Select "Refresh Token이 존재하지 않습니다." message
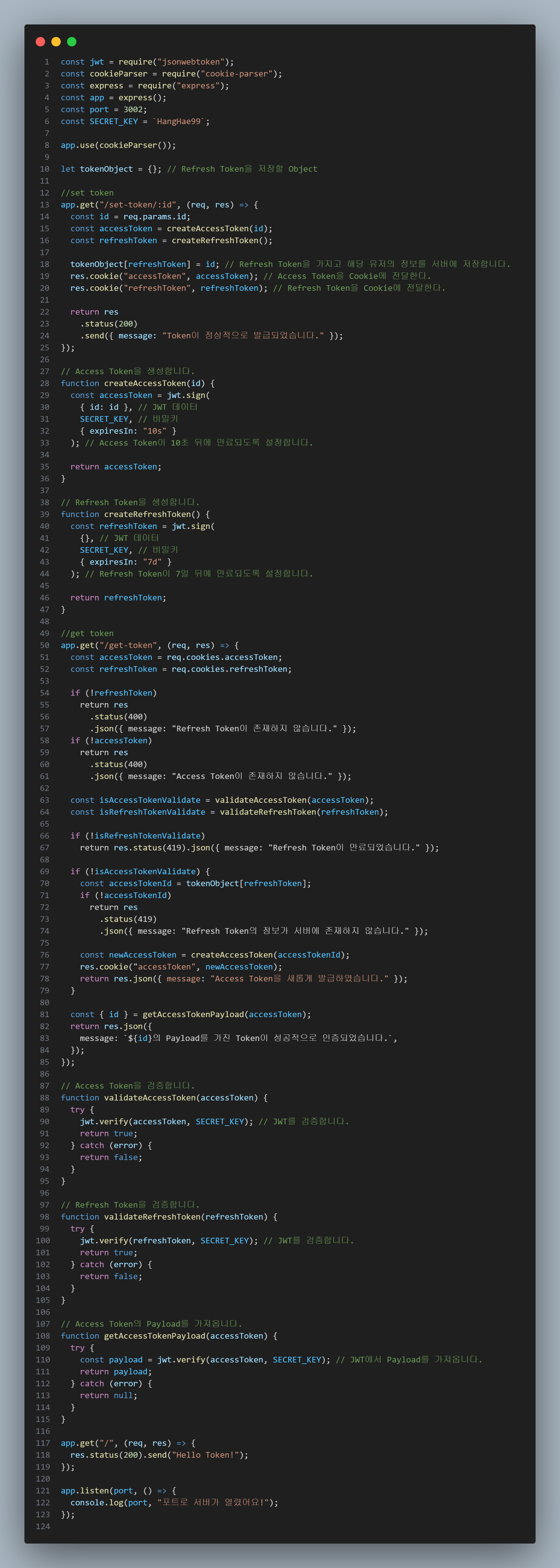This screenshot has width=560, height=1568. pos(254,729)
